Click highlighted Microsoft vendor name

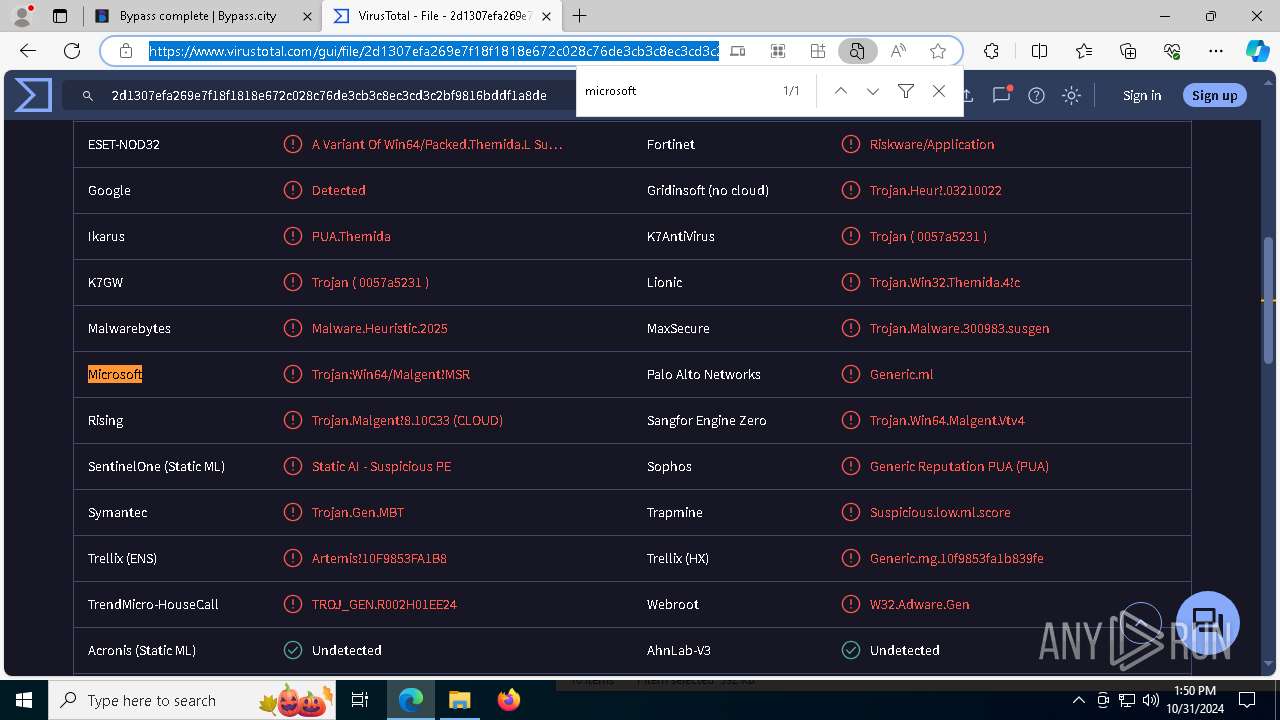(115, 374)
